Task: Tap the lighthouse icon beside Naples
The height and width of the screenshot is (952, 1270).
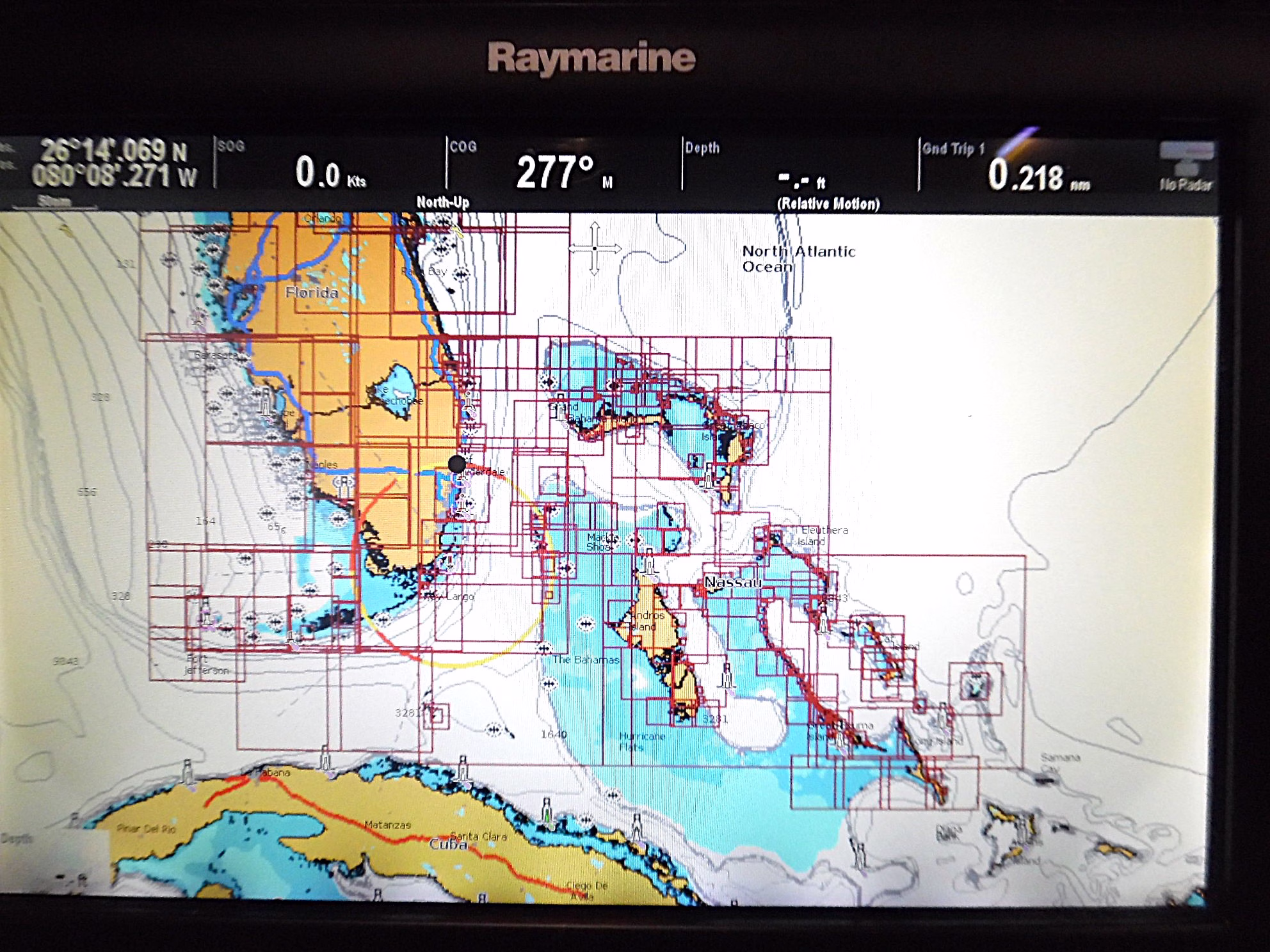Action: (x=344, y=485)
